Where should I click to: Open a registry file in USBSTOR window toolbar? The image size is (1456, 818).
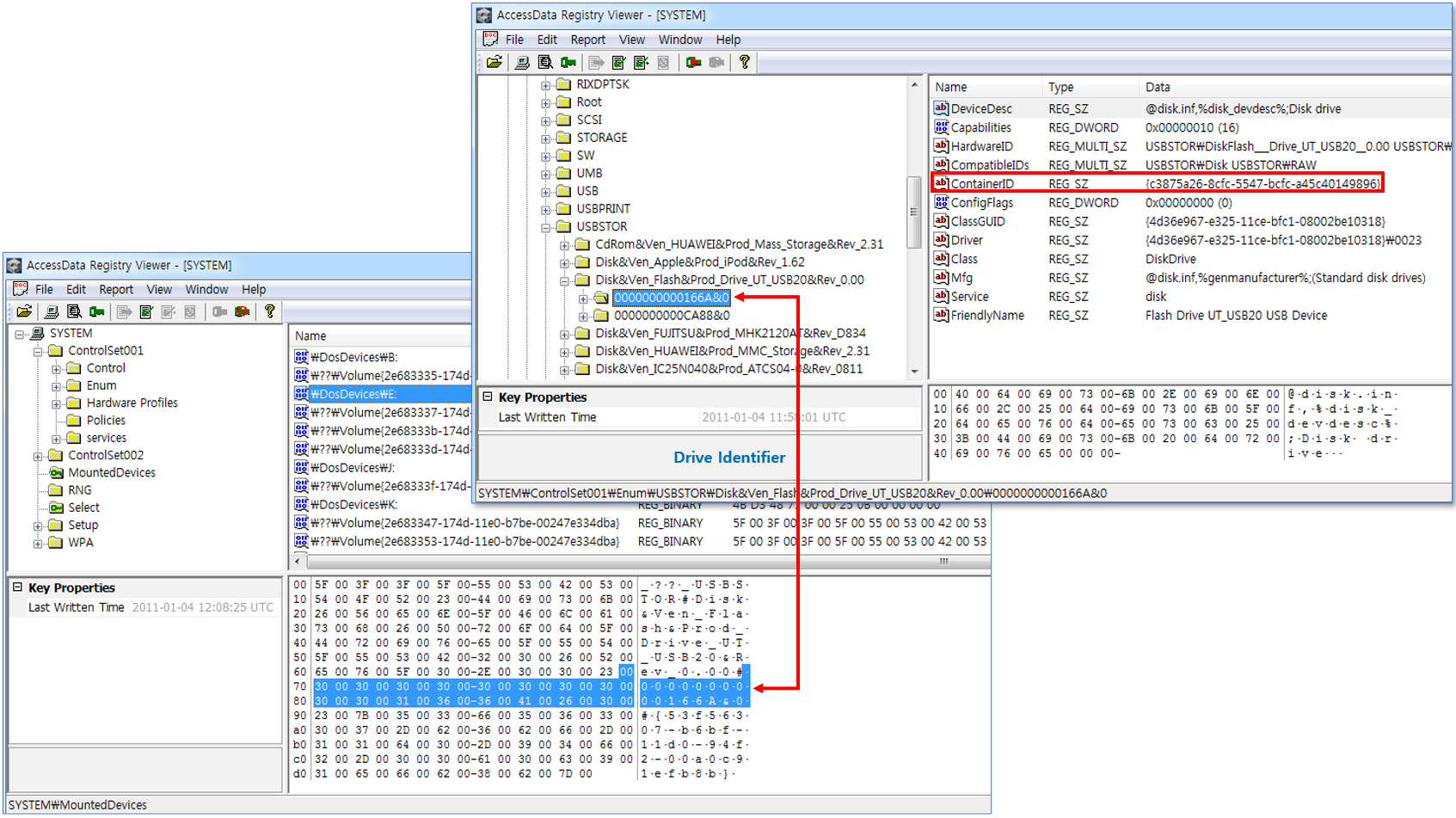click(x=494, y=62)
